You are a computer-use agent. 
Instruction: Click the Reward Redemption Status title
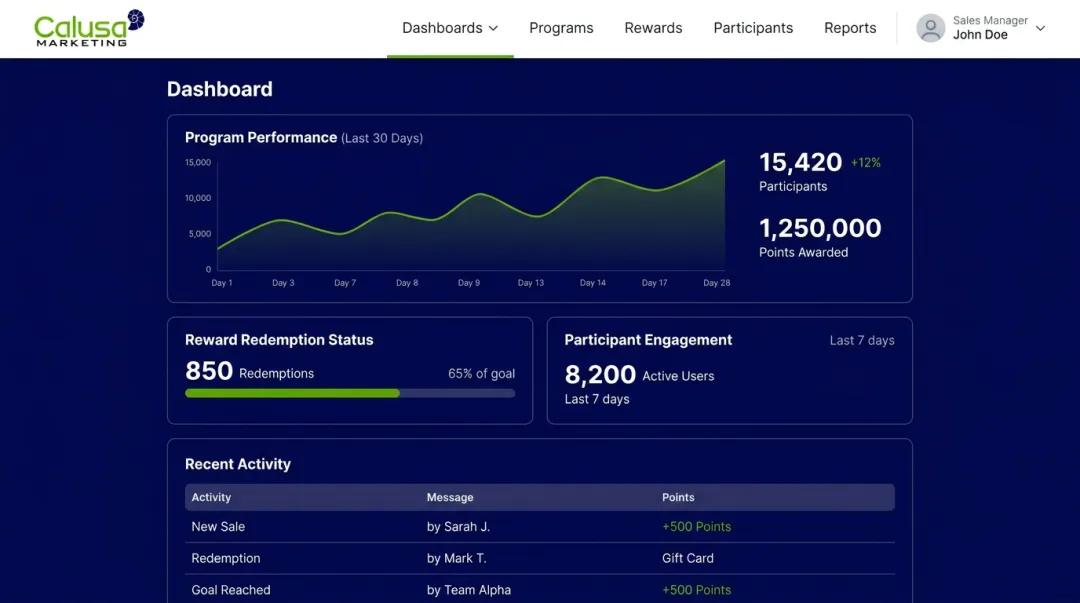point(279,340)
